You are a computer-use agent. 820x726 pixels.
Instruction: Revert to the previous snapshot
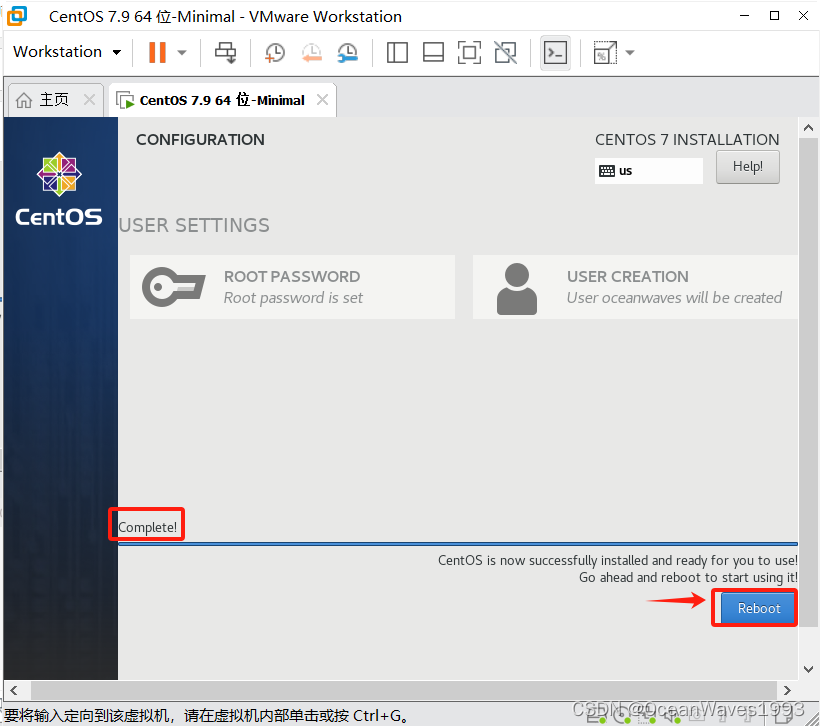tap(311, 53)
